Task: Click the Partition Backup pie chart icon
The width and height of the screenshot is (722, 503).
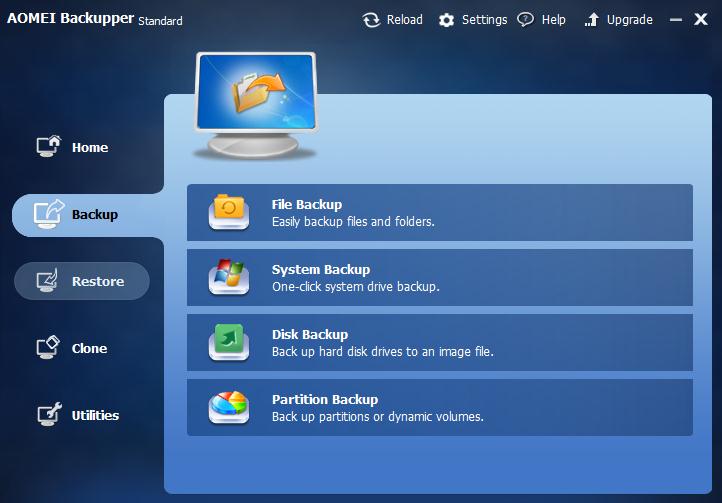Action: pos(229,407)
